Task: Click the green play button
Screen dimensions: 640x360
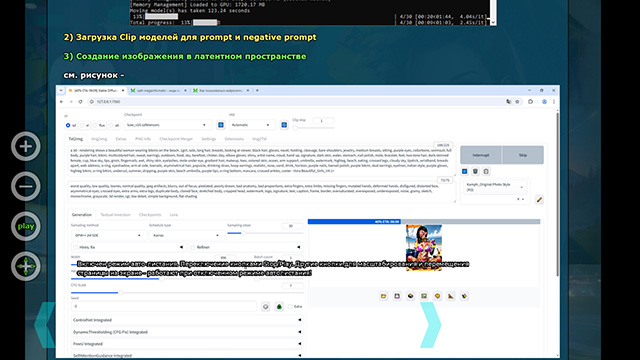Action: [x=25, y=226]
